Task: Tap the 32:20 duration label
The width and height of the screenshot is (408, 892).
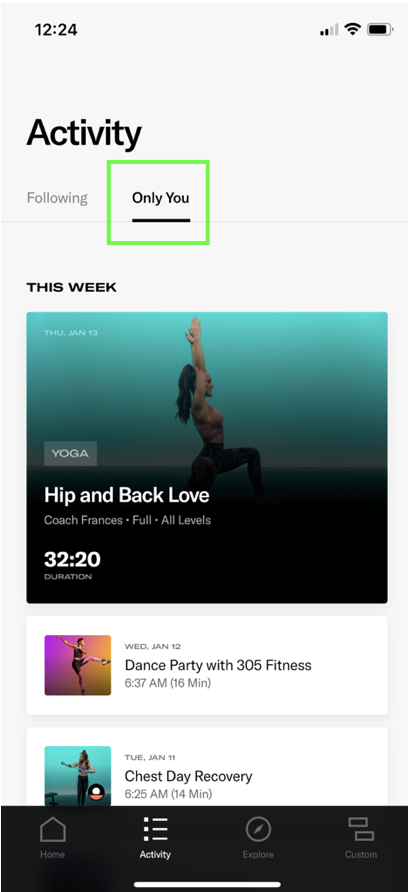Action: point(72,560)
